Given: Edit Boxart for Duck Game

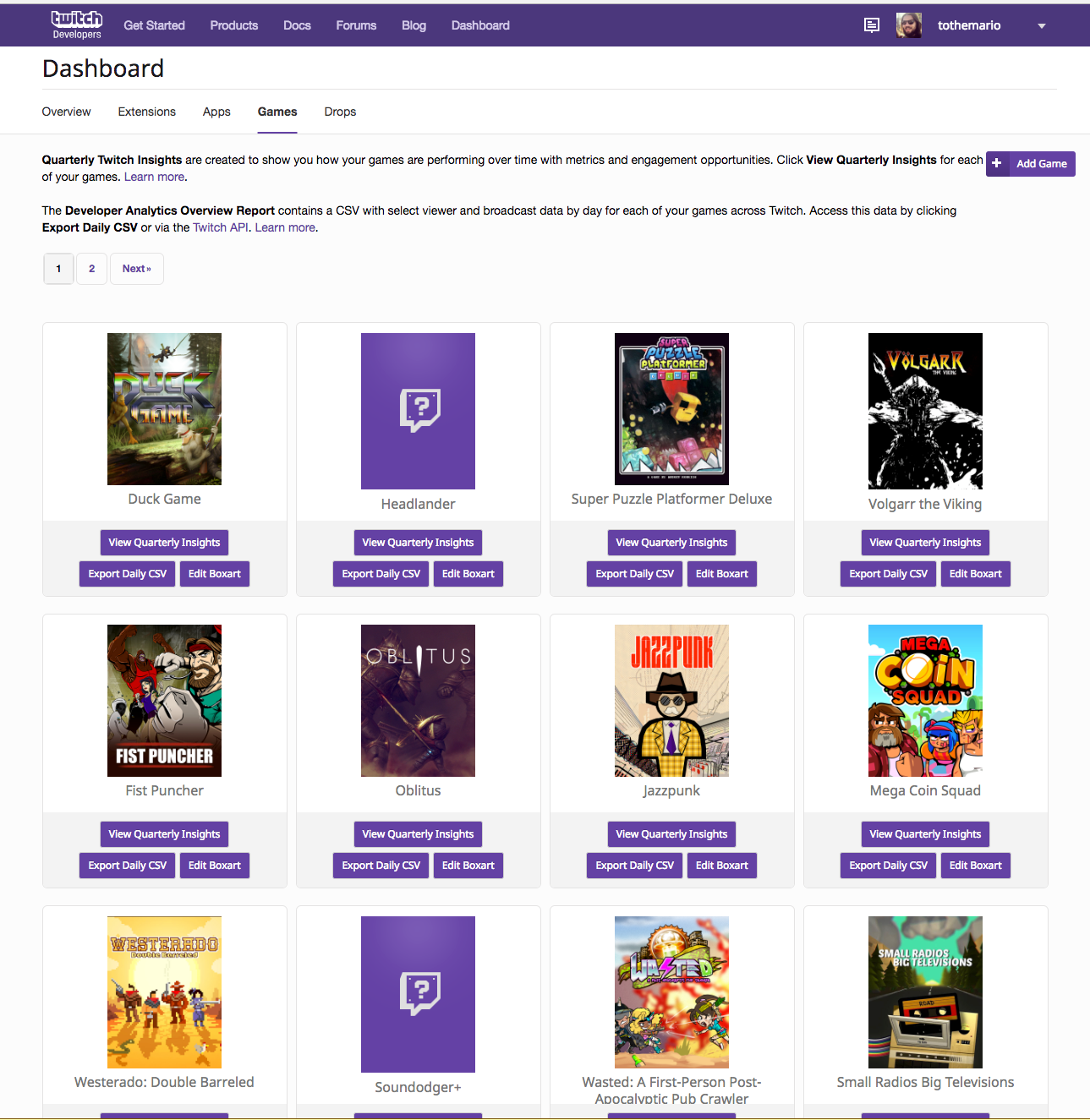Looking at the screenshot, I should coord(214,574).
